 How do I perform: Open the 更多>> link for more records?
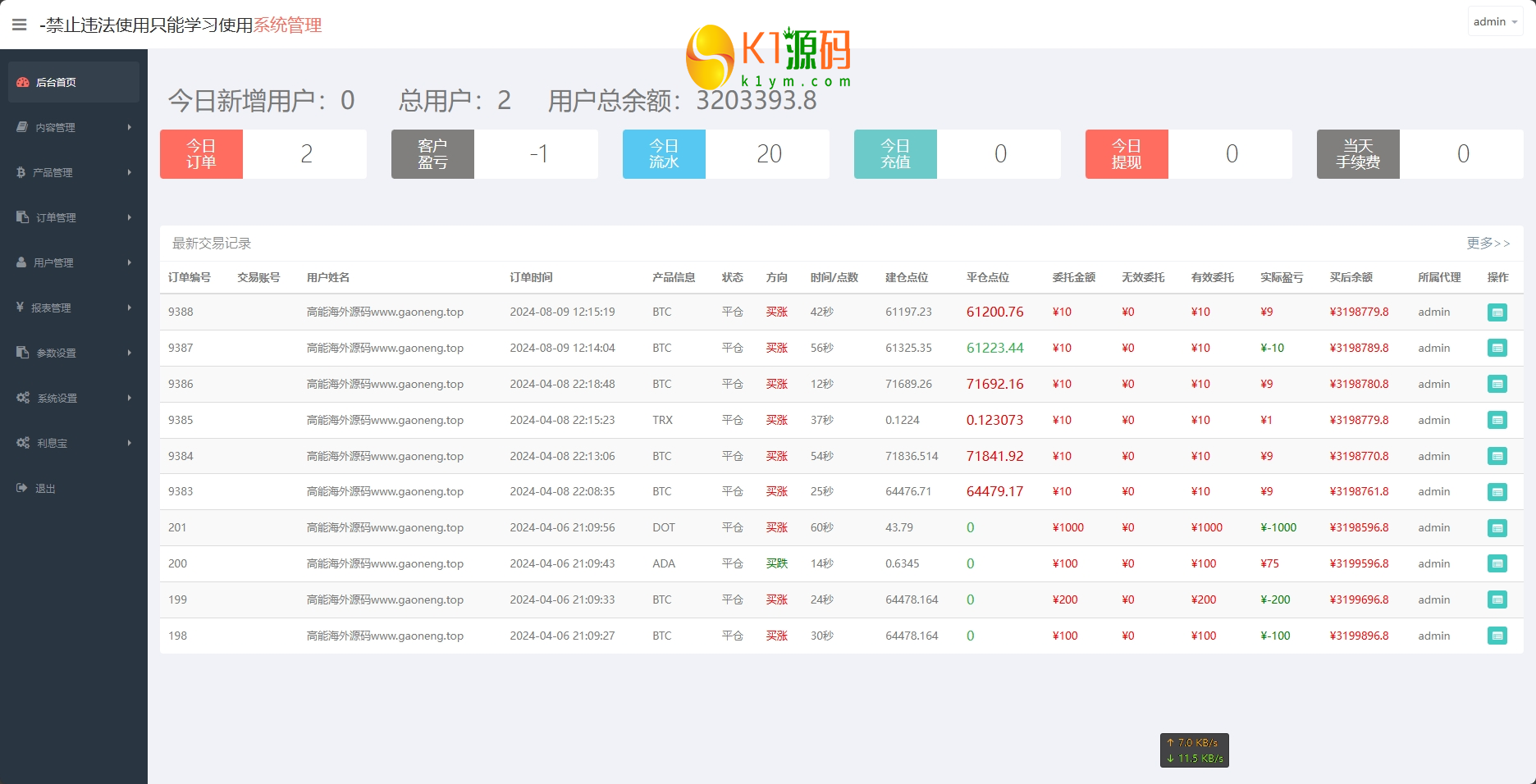1488,244
